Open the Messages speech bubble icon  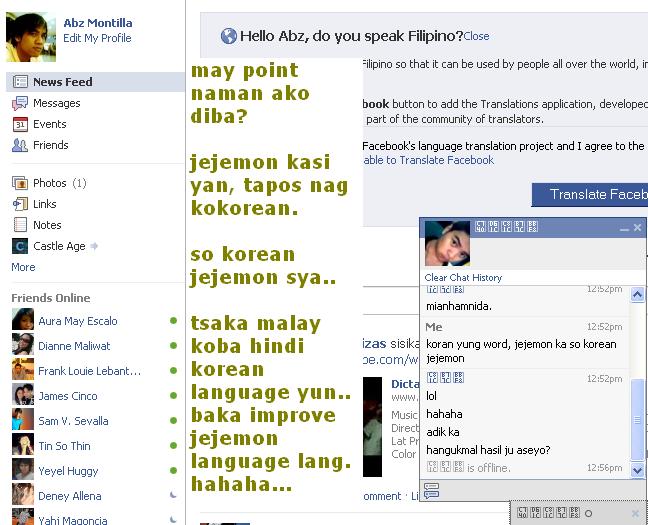(x=20, y=103)
